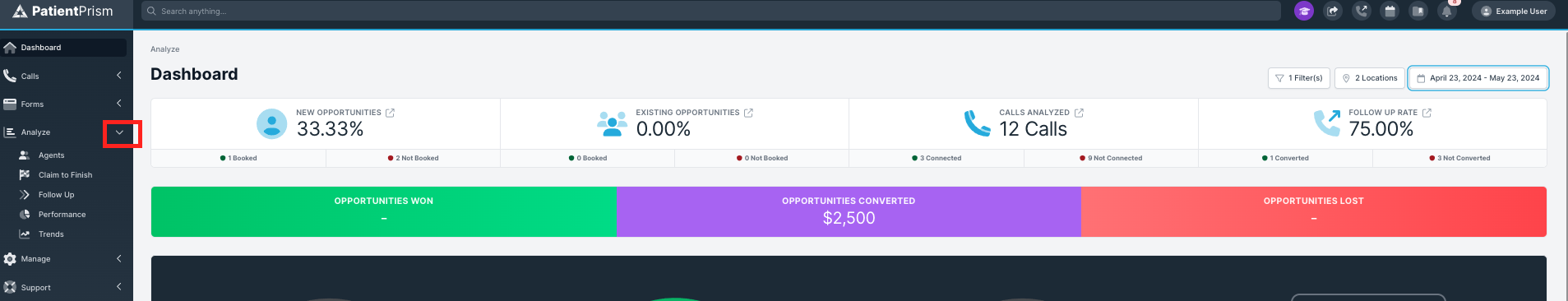Go to Agents under Analyze

[51, 155]
